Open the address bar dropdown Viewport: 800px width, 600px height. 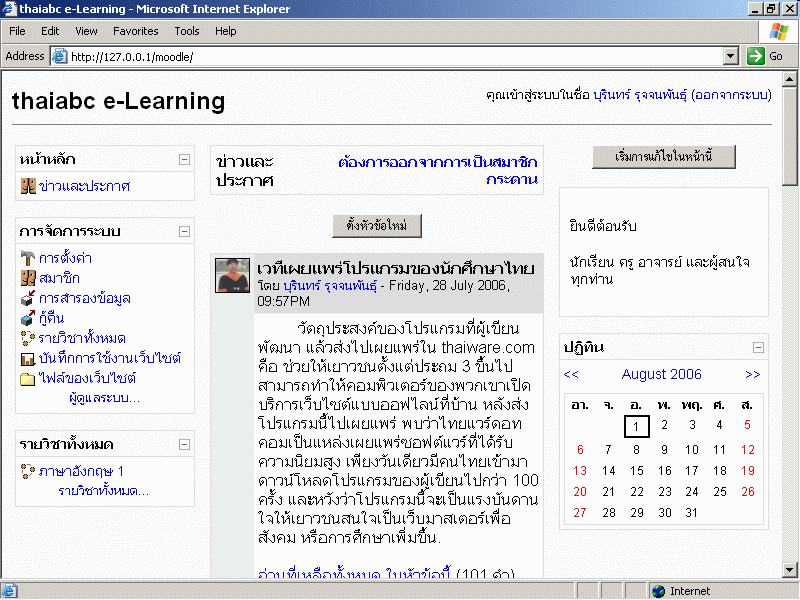730,56
